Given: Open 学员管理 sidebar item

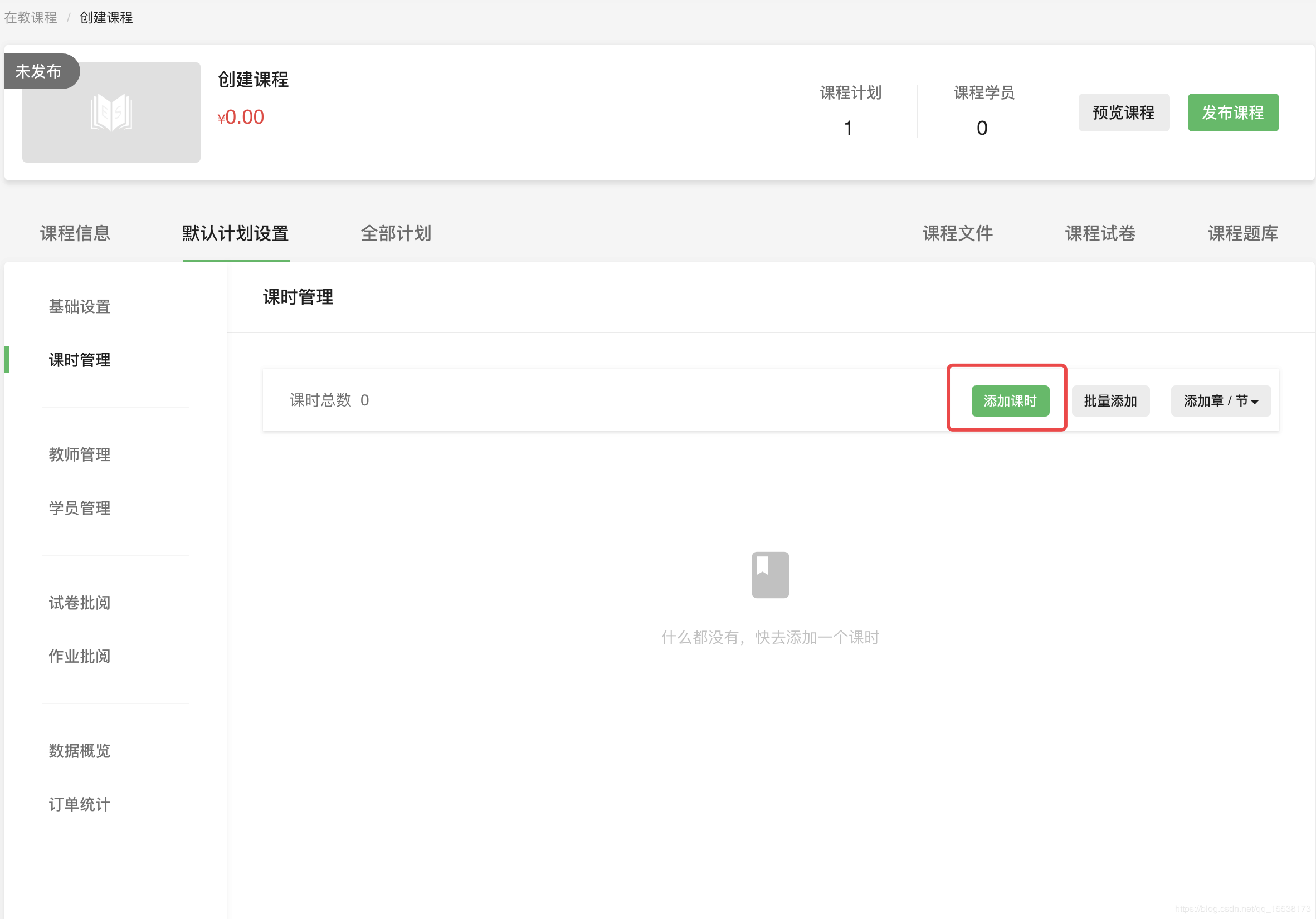Looking at the screenshot, I should click(80, 507).
